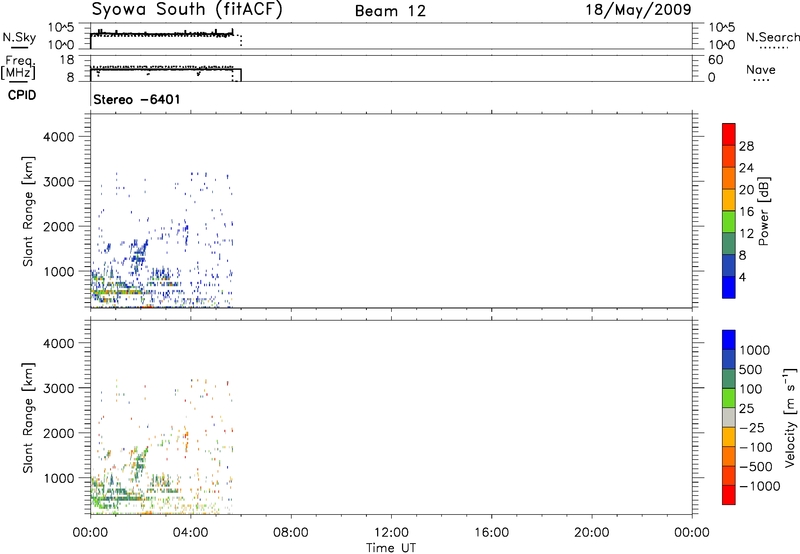Viewport: 800px width, 554px height.
Task: Click the "-500" tick on Velocity color bar
Action: click(x=756, y=466)
